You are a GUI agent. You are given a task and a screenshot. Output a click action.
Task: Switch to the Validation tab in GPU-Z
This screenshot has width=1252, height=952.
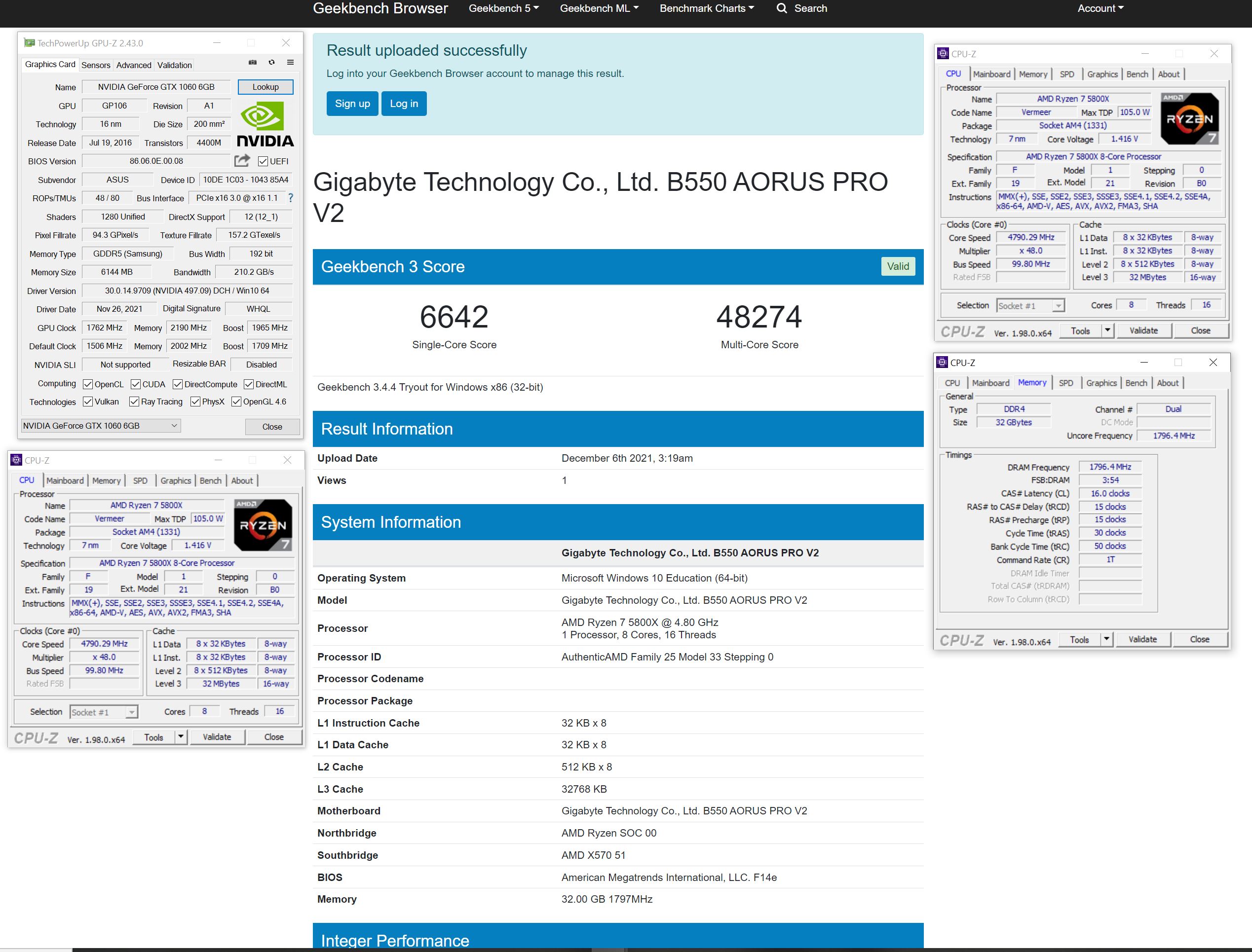[175, 65]
